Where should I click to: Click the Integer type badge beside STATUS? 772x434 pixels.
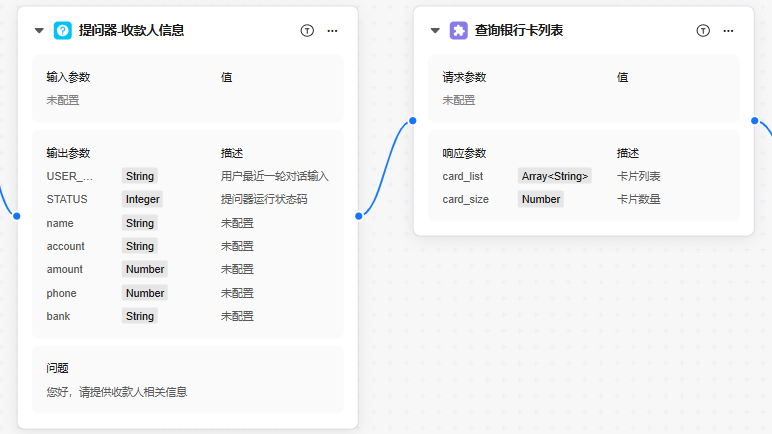pos(142,199)
